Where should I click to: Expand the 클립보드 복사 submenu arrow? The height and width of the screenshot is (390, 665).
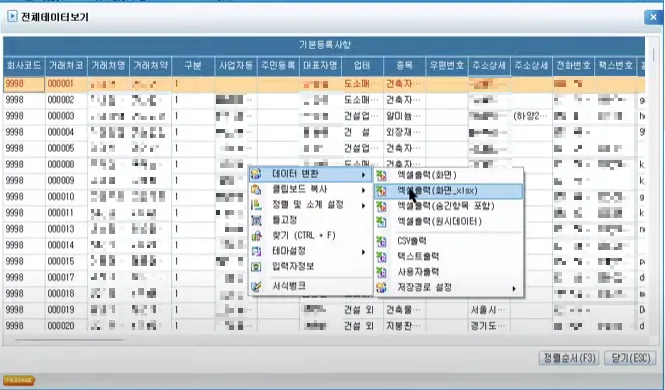pyautogui.click(x=363, y=190)
